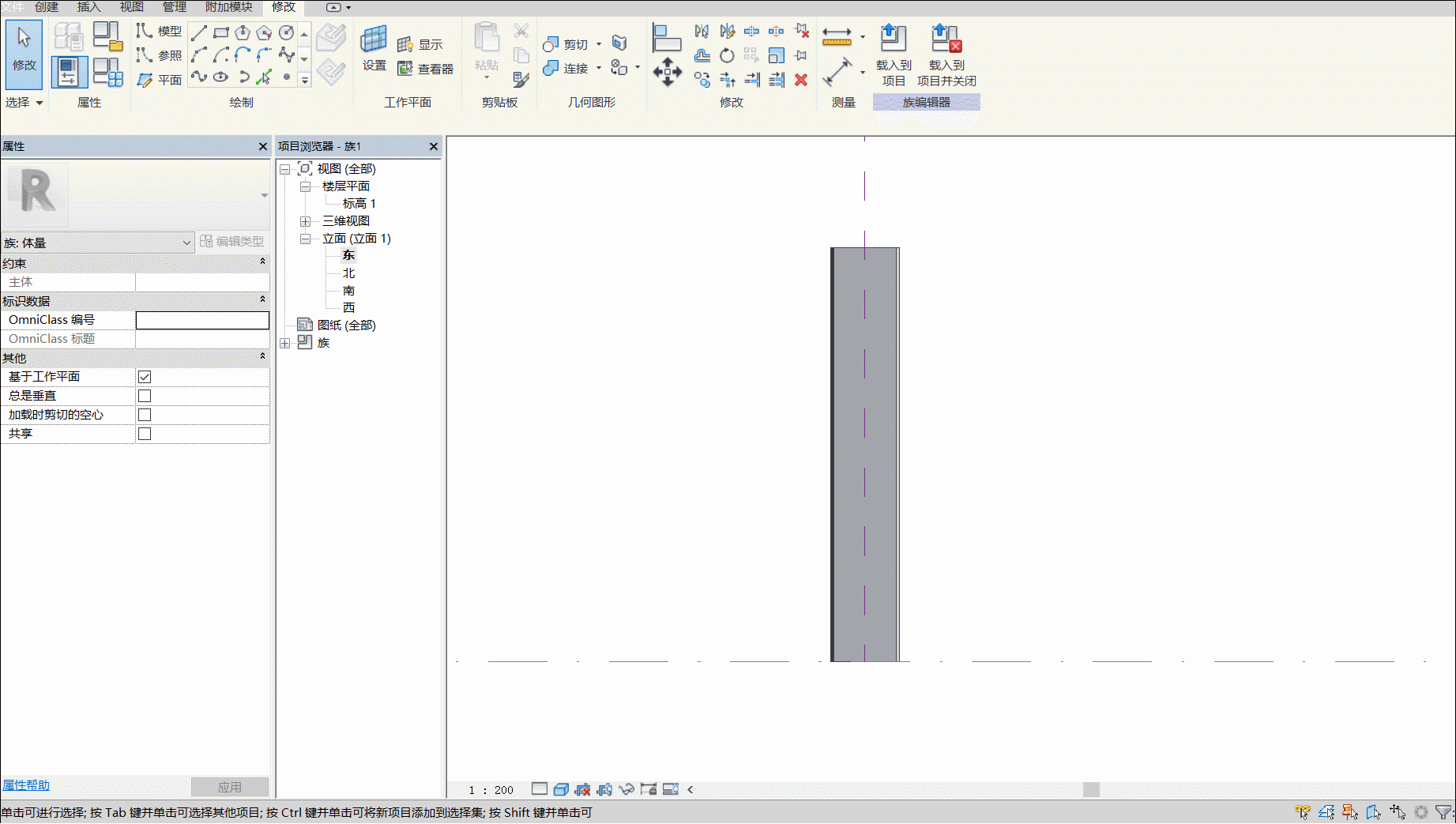Click the OmniClass 编号 input field
Viewport: 1456px width, 824px height.
(202, 320)
